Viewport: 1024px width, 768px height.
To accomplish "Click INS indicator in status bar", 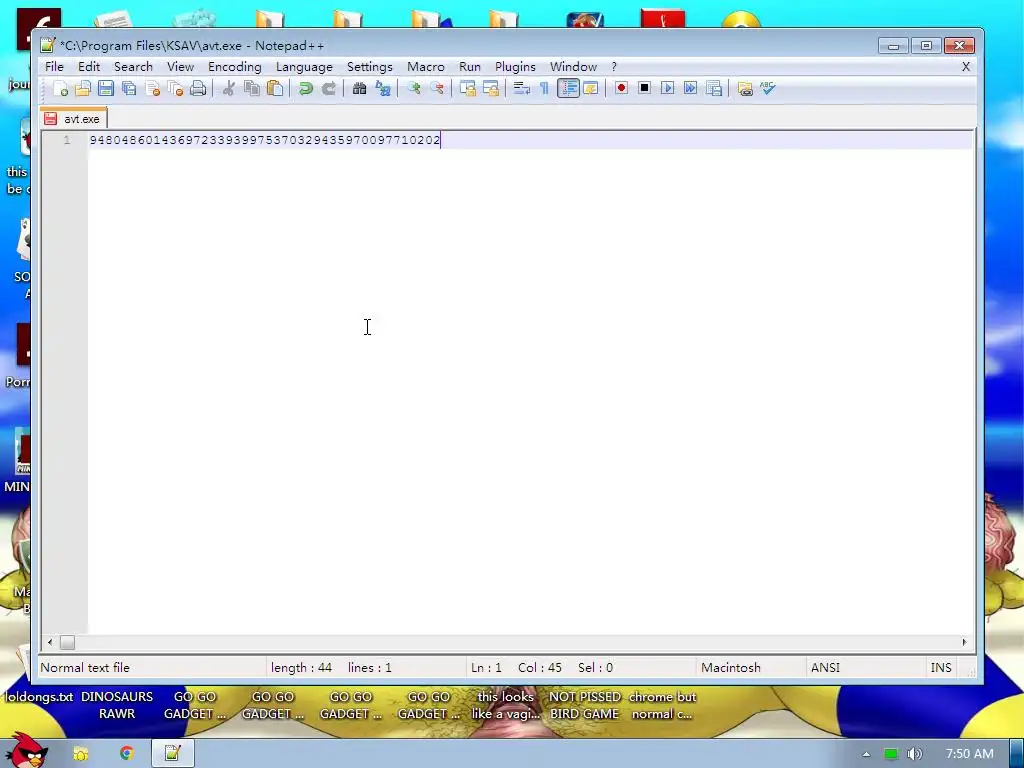I will click(941, 667).
